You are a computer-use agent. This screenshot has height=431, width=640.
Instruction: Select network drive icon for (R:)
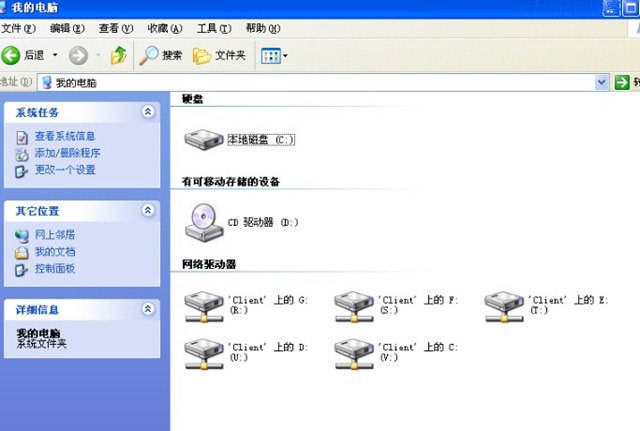[x=204, y=307]
